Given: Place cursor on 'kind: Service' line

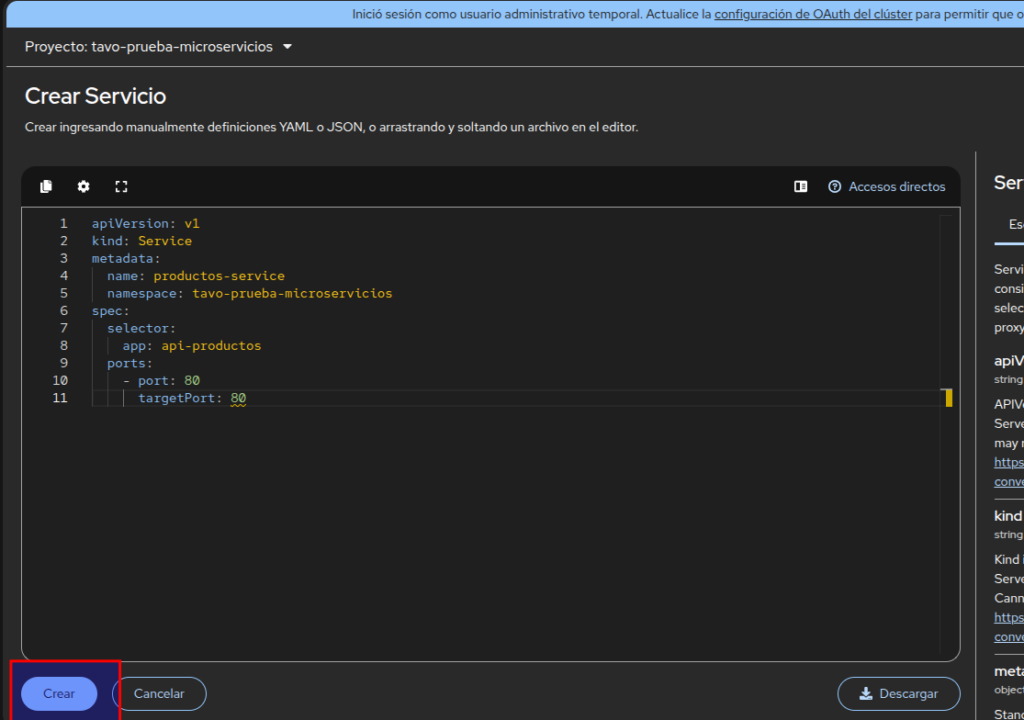Looking at the screenshot, I should 142,241.
